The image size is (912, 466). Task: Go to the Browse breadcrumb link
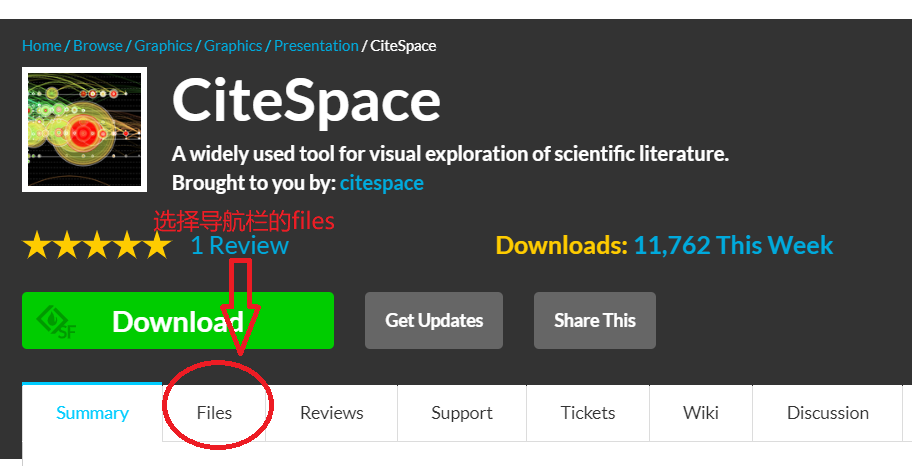click(x=98, y=46)
